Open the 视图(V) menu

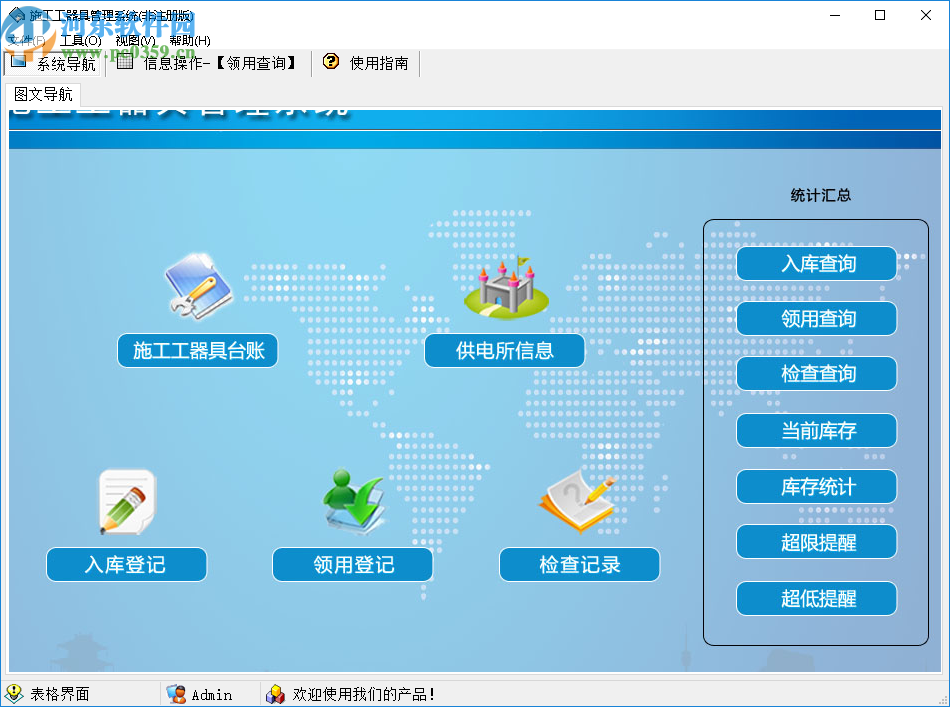pyautogui.click(x=135, y=41)
